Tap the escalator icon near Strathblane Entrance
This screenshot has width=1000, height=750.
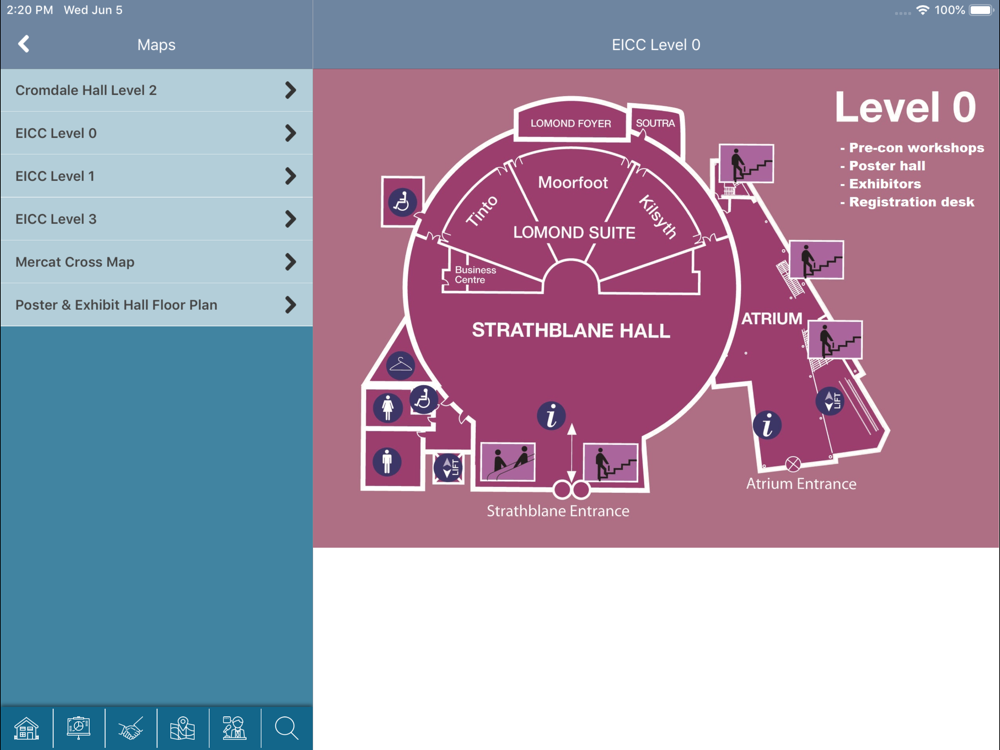(508, 462)
